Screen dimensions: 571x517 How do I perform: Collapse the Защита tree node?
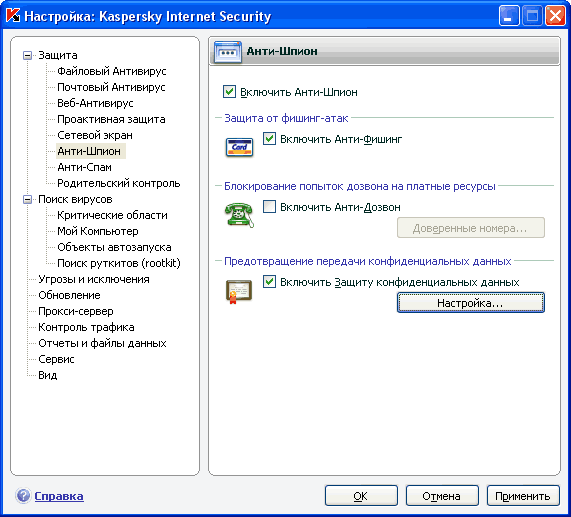click(x=27, y=55)
